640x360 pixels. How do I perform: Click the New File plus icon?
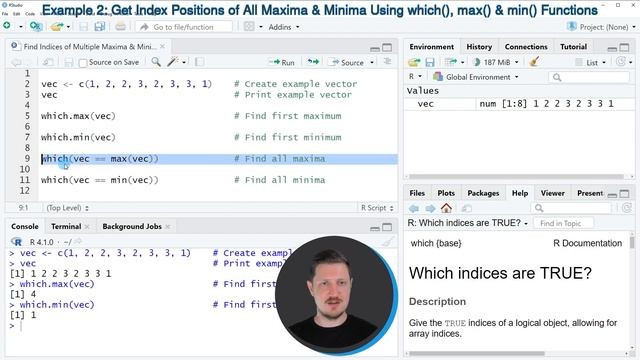click(7, 26)
